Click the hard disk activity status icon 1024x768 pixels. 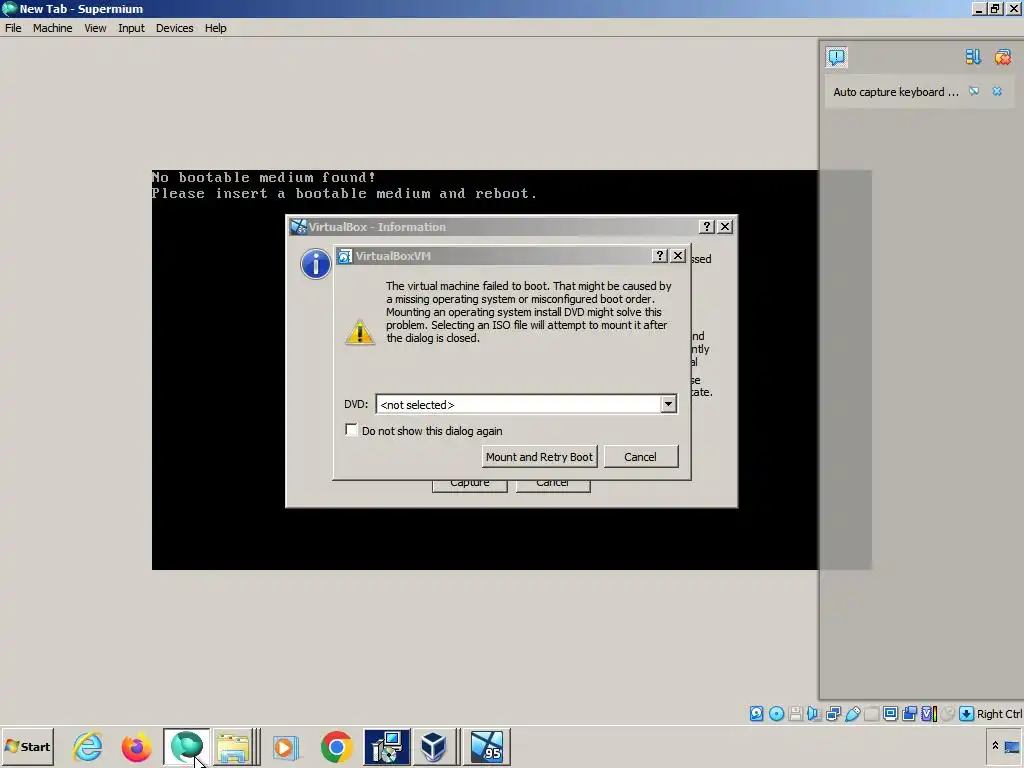click(x=756, y=714)
